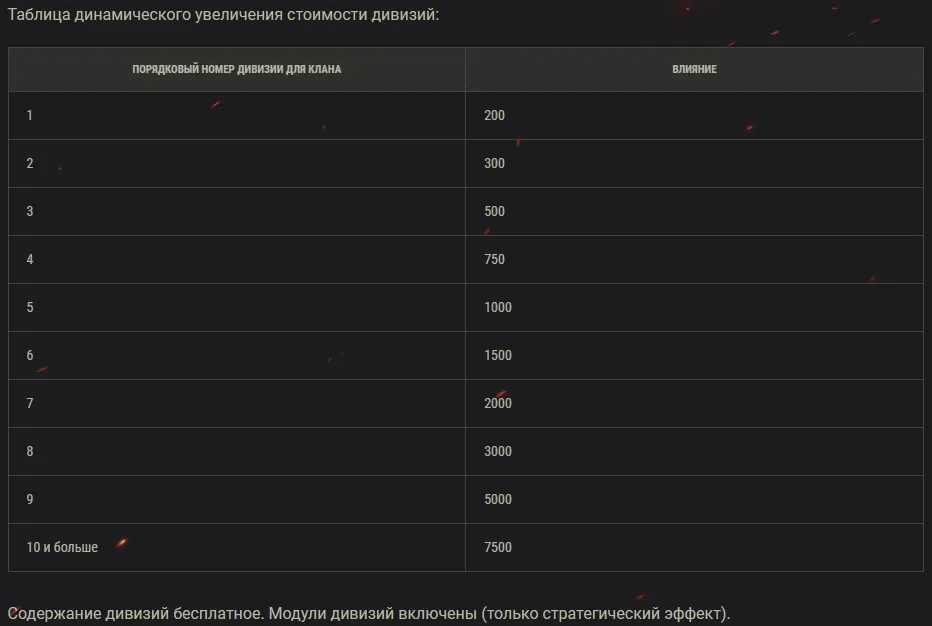The image size is (932, 626).
Task: Click the influence value 1500 cell
Action: tap(497, 356)
